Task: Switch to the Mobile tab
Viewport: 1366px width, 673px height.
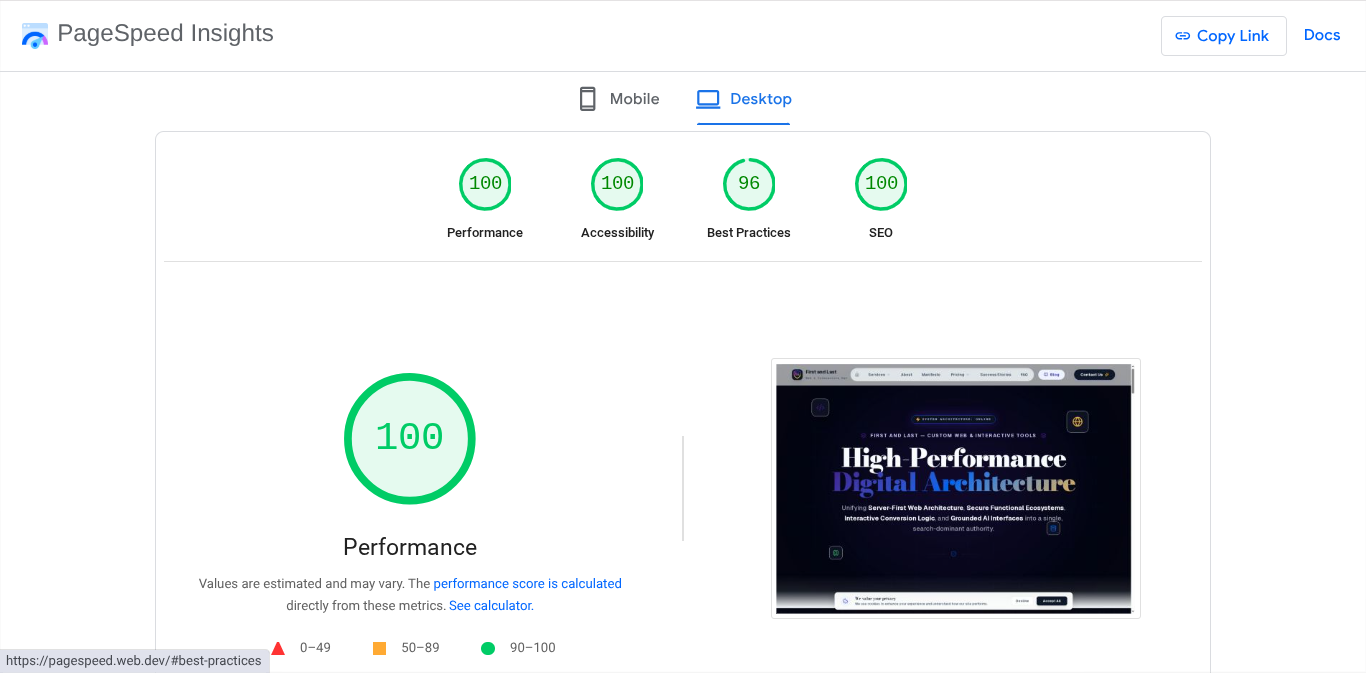Action: (x=633, y=98)
